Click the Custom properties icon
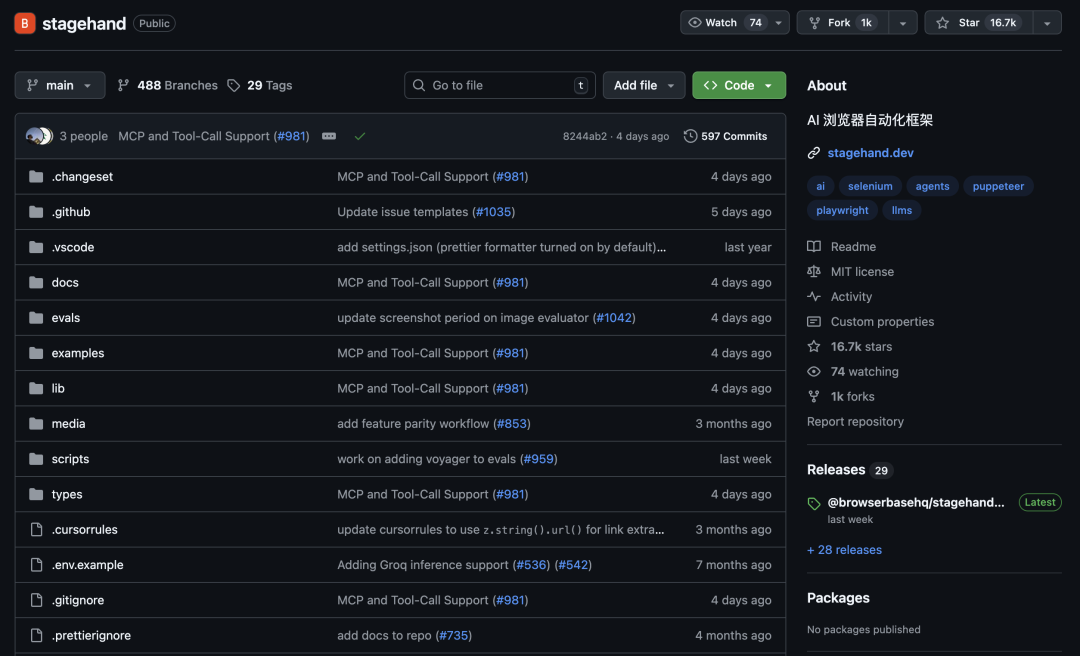Screen dimensions: 1080x656 [x=813, y=322]
